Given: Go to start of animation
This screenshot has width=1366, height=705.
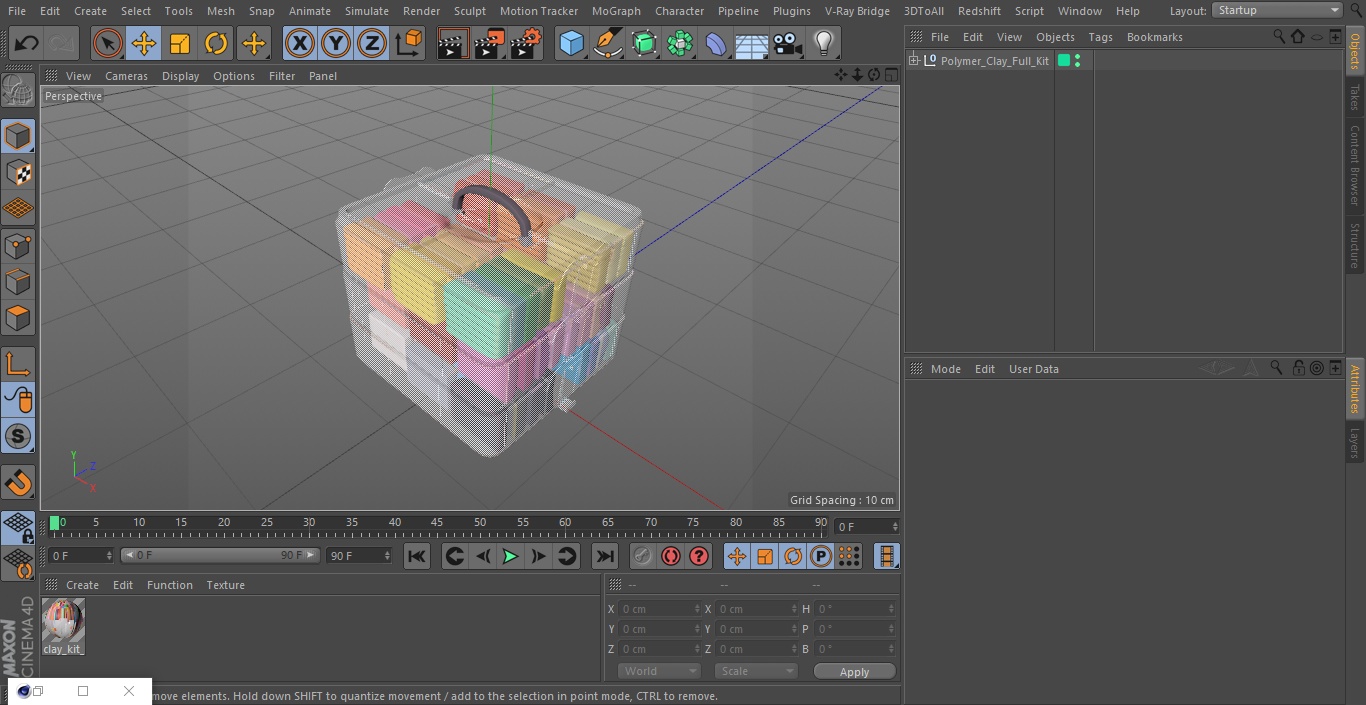Looking at the screenshot, I should (x=417, y=556).
